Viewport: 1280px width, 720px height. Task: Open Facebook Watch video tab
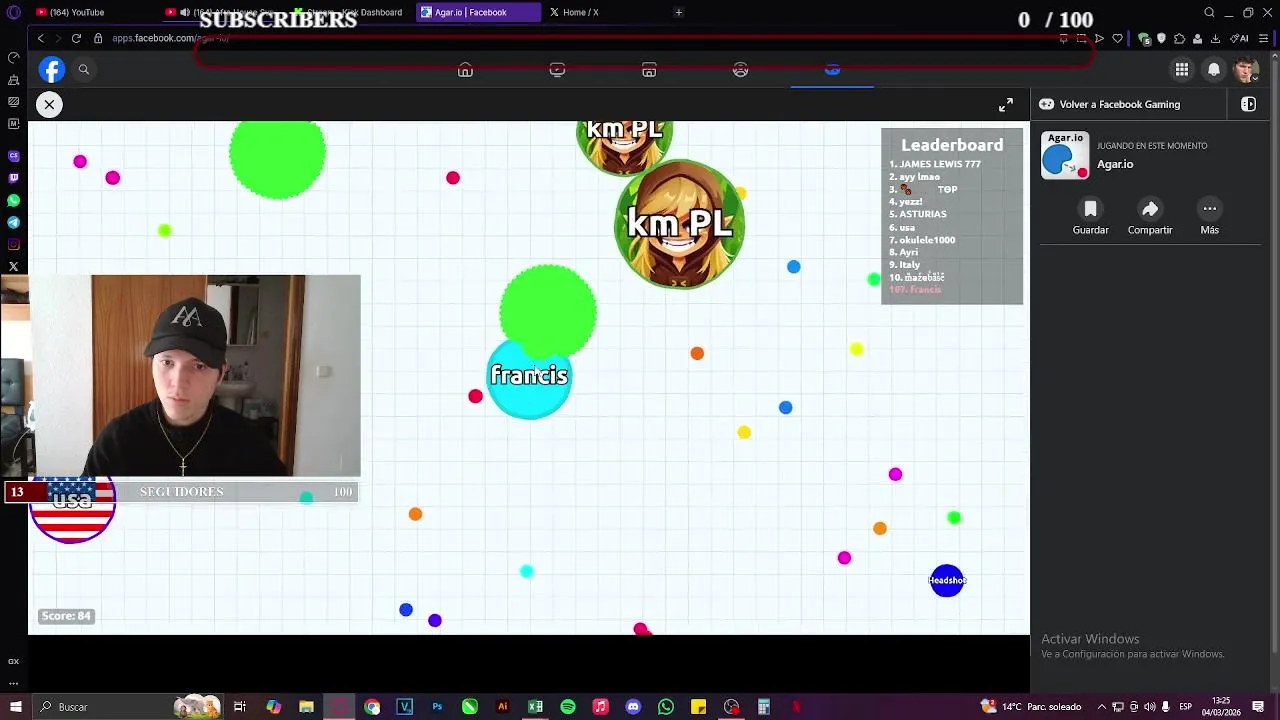[557, 70]
